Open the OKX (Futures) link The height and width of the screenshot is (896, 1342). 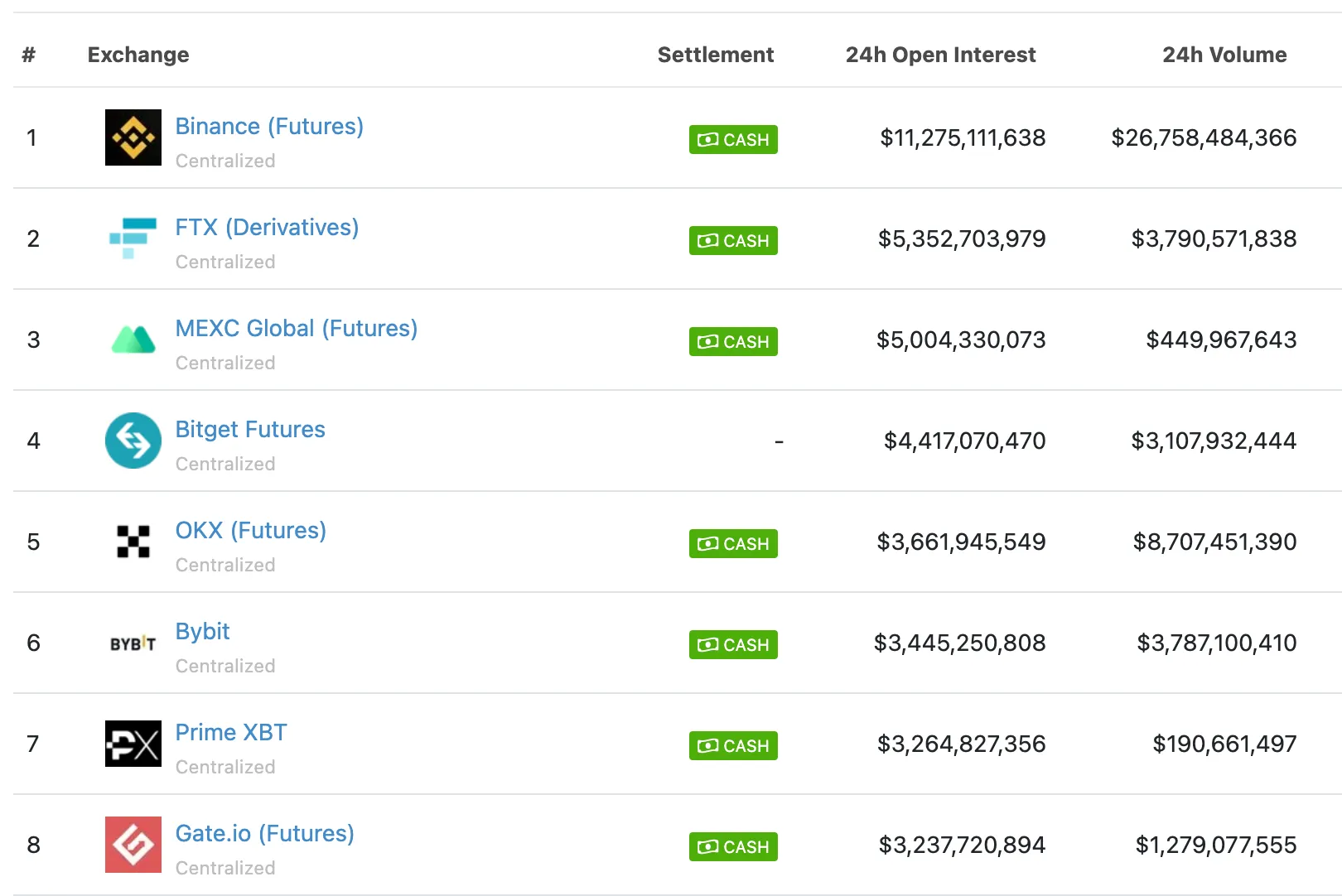251,530
